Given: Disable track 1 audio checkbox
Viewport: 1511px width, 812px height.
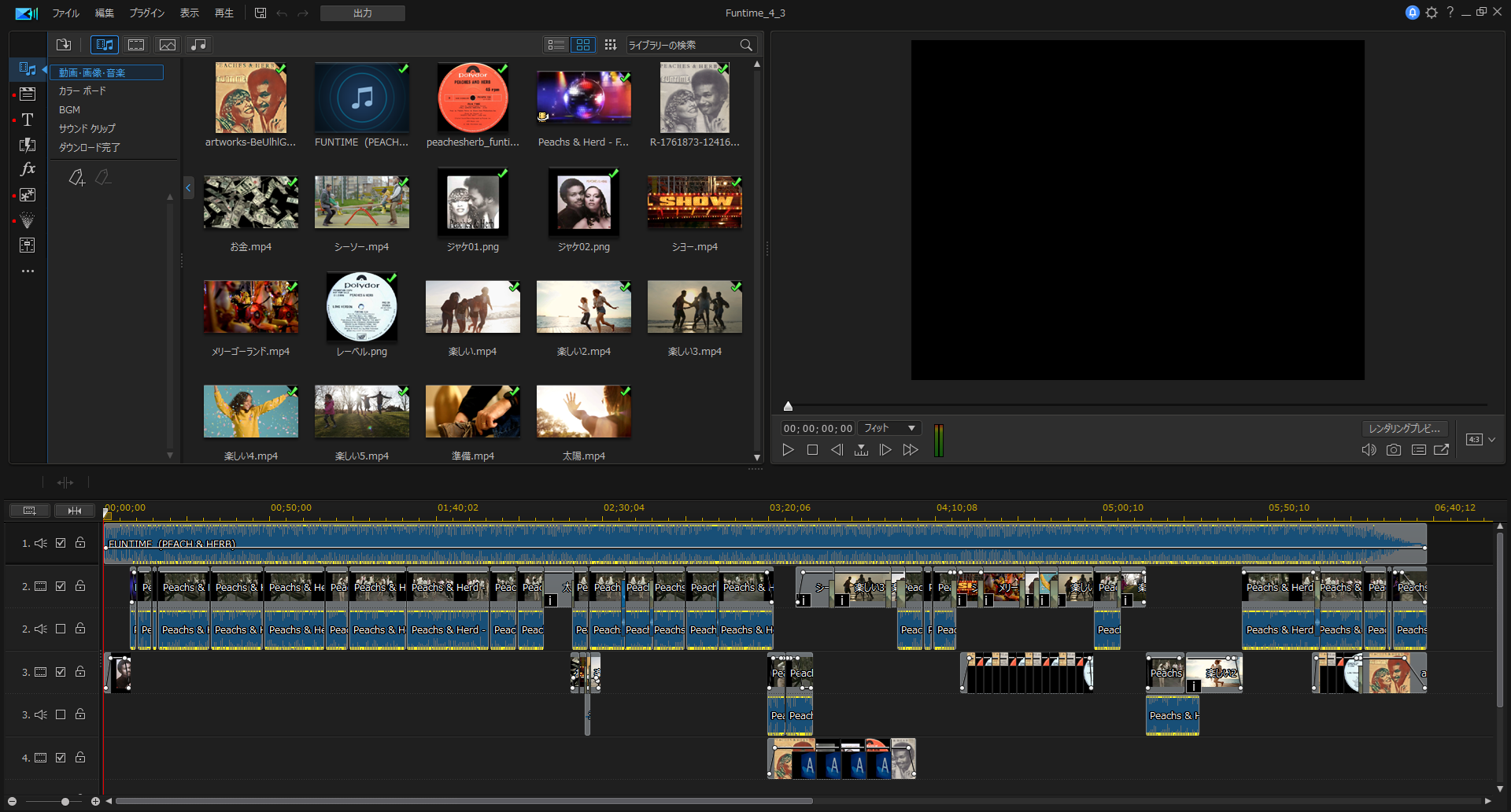Looking at the screenshot, I should 61,543.
